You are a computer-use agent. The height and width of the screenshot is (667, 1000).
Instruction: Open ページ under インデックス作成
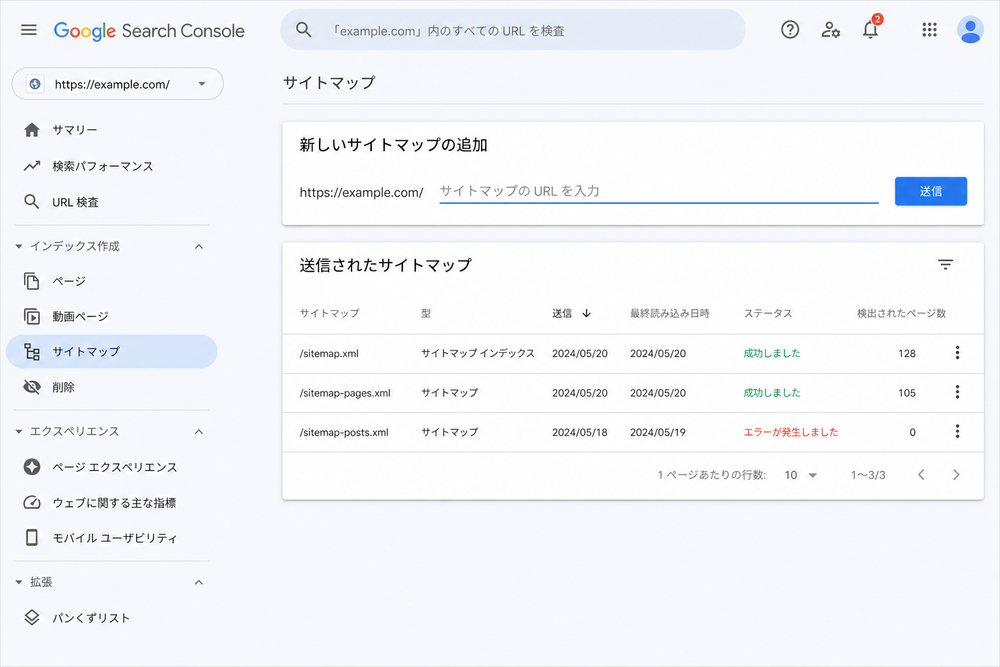pyautogui.click(x=112, y=281)
